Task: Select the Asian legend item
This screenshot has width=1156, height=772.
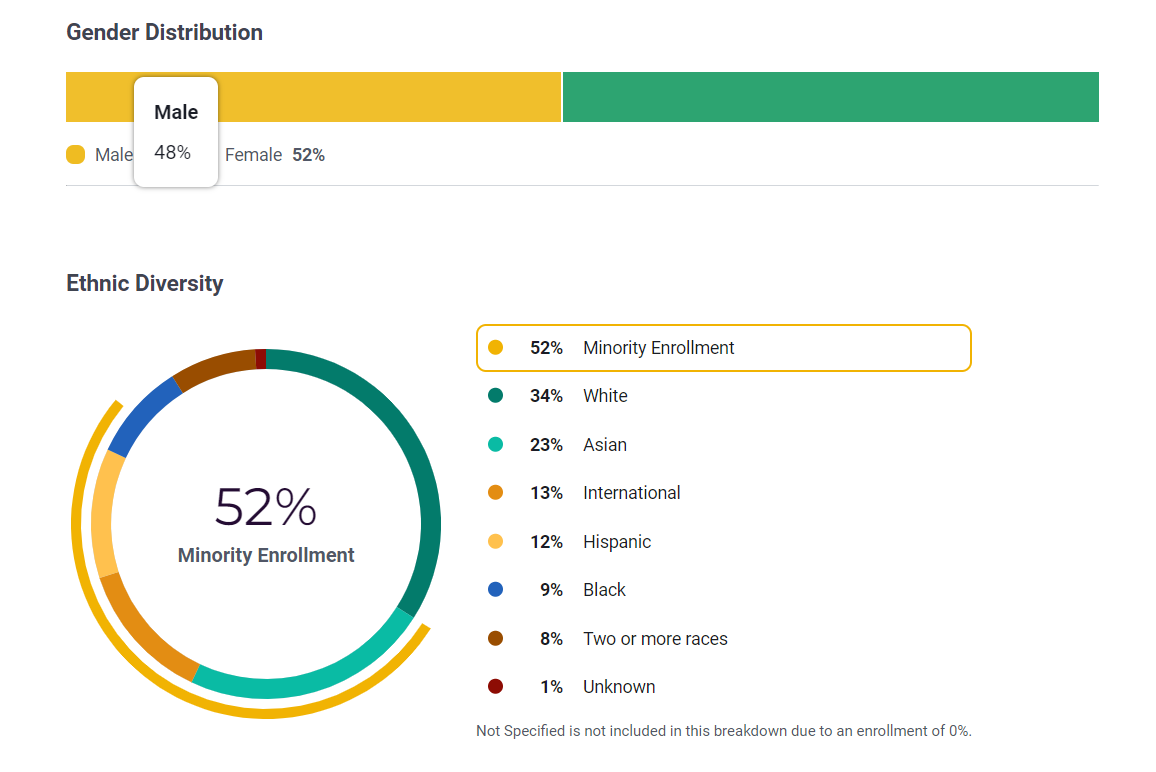Action: 605,445
